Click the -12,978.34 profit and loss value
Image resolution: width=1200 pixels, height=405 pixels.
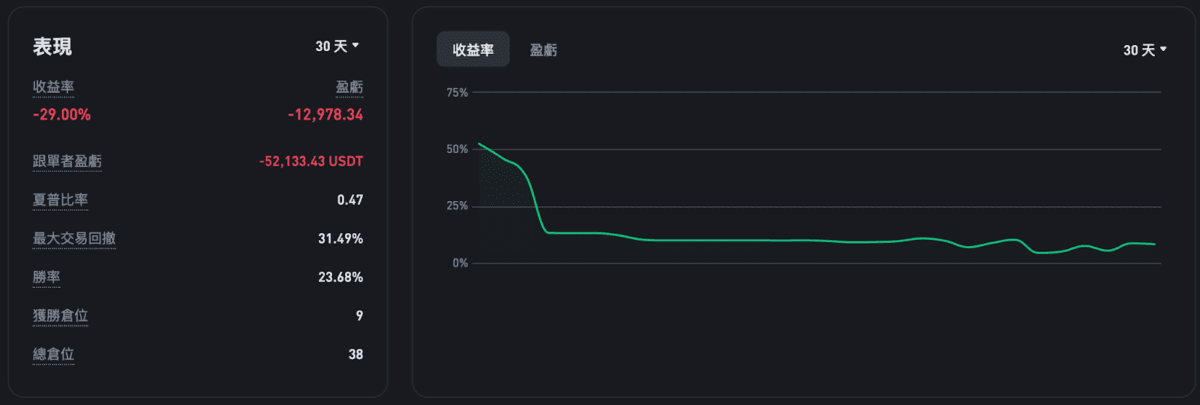coord(325,115)
